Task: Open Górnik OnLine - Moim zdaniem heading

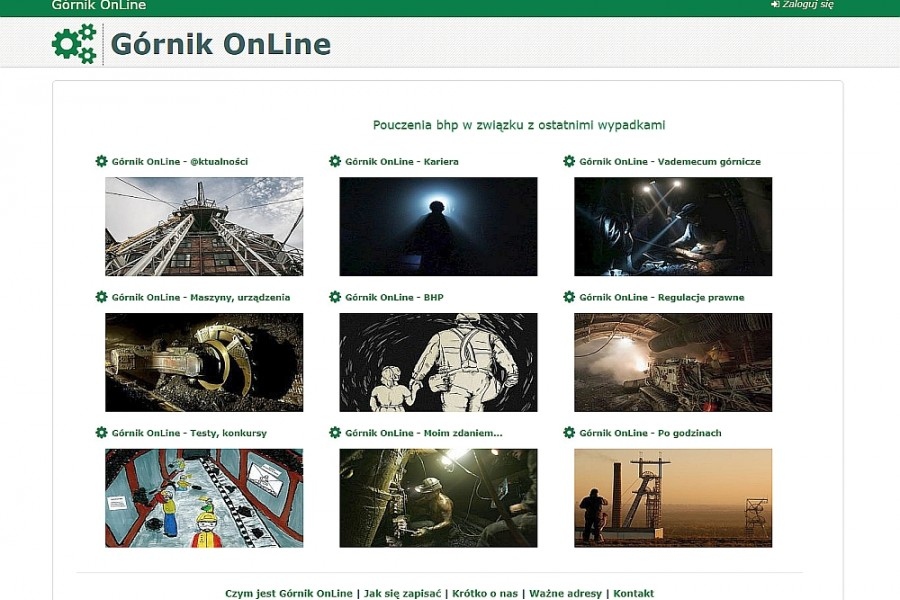Action: [x=423, y=433]
